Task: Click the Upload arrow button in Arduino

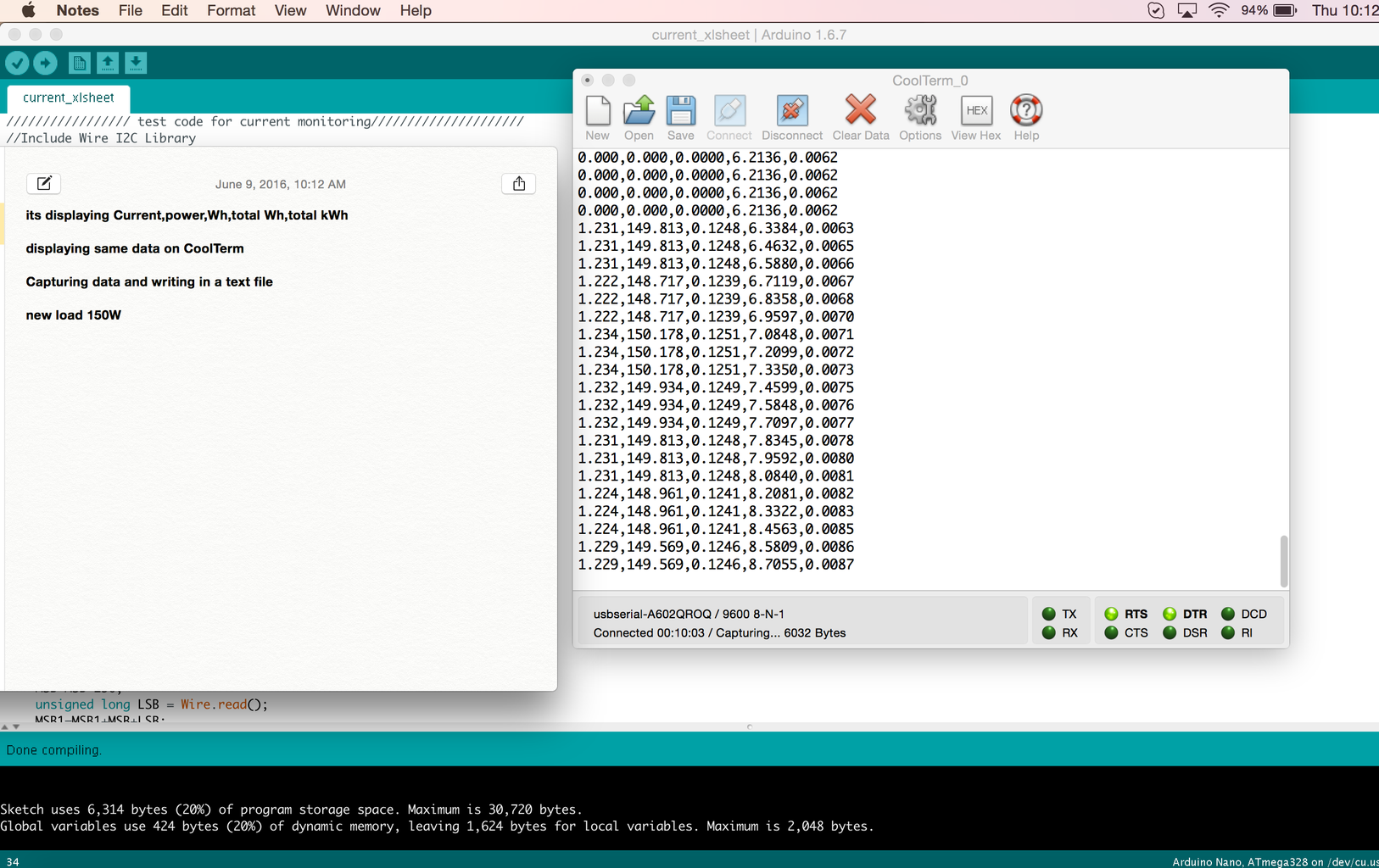Action: coord(45,63)
